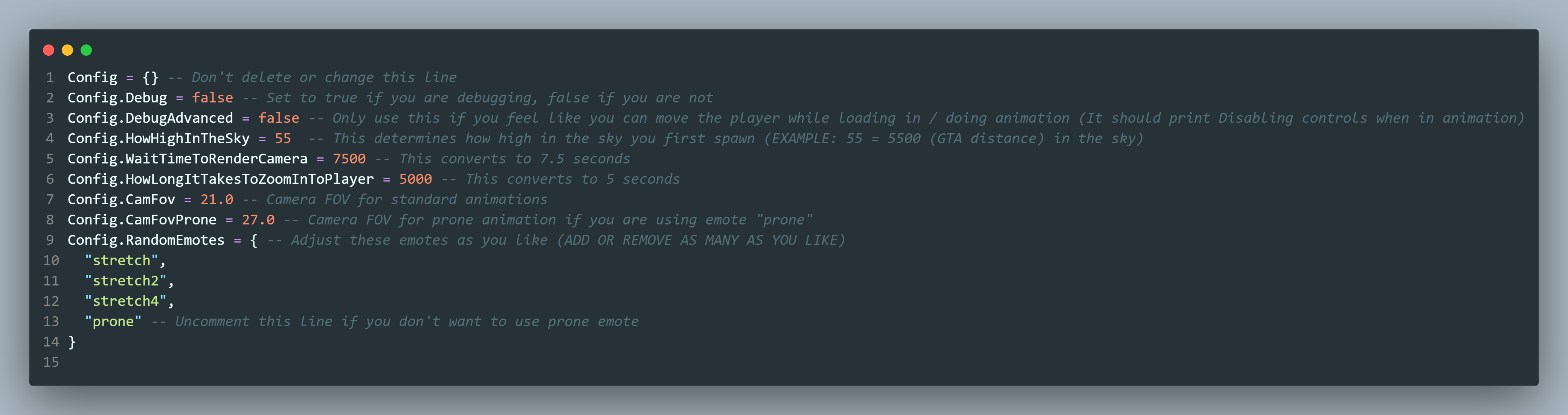The height and width of the screenshot is (415, 1568).
Task: Click the 5000 zoom duration value
Action: click(415, 179)
